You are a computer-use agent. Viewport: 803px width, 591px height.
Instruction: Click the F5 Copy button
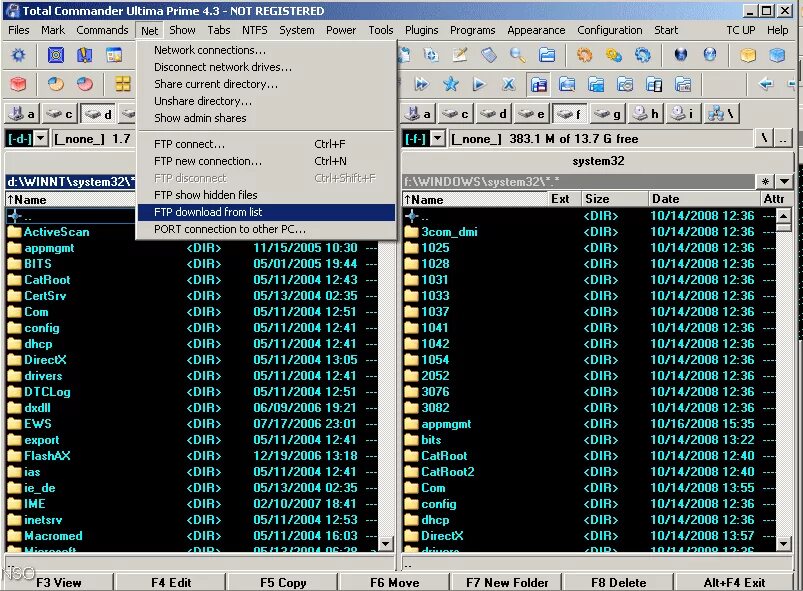click(x=283, y=583)
